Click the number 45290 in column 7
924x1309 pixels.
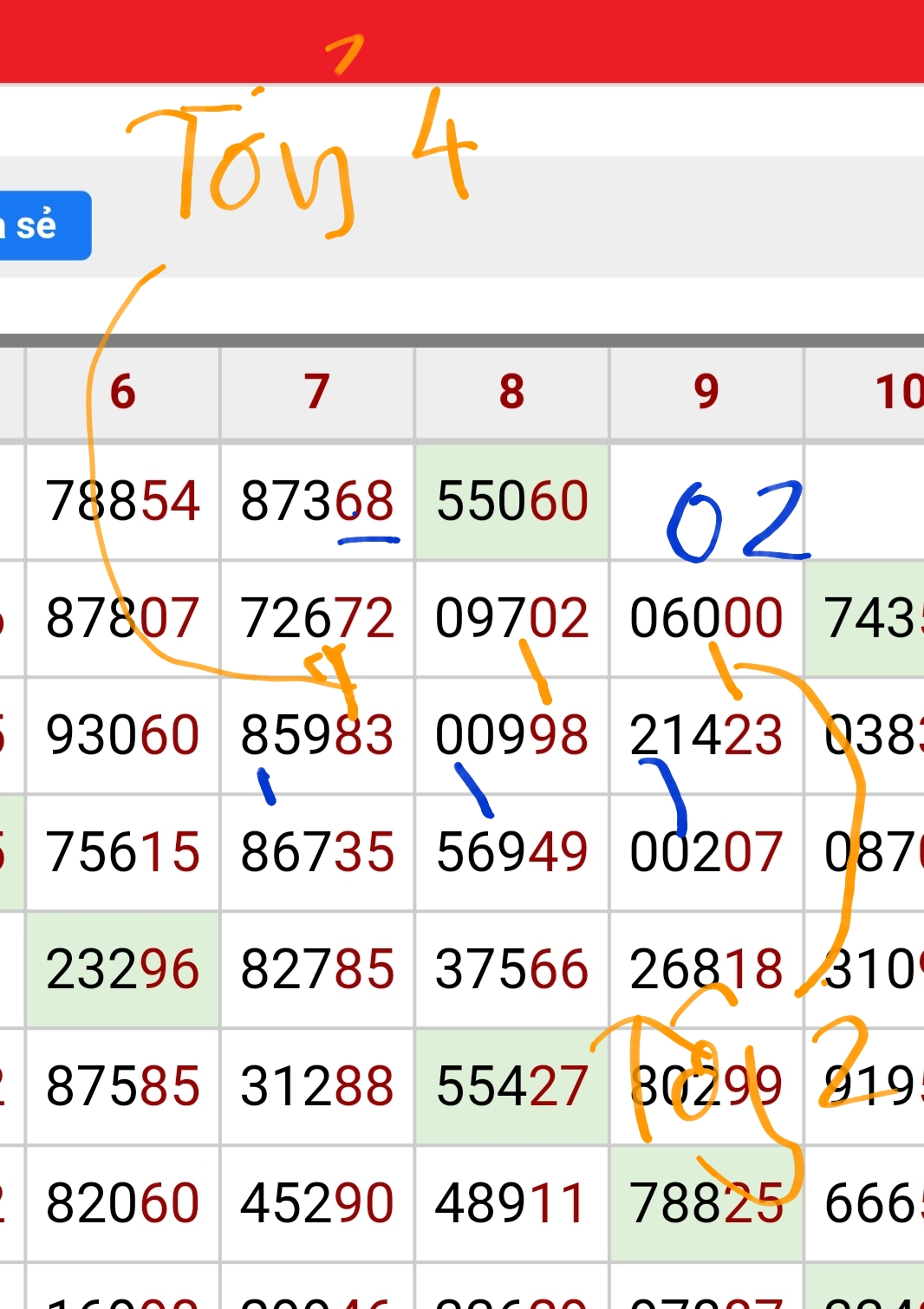tap(317, 1203)
